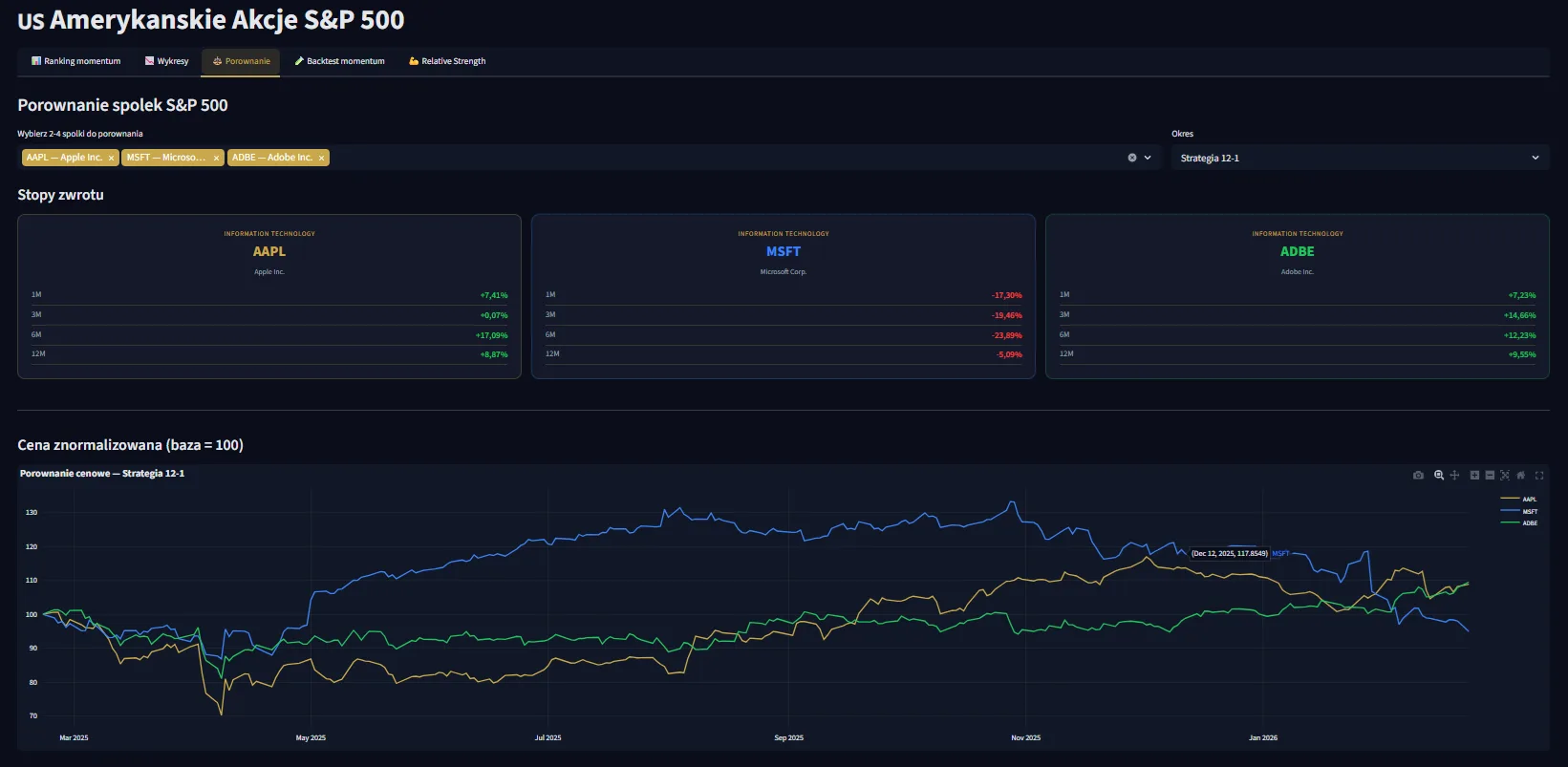This screenshot has height=767, width=1568.
Task: Download chart as PNG via camera icon
Action: click(1418, 475)
